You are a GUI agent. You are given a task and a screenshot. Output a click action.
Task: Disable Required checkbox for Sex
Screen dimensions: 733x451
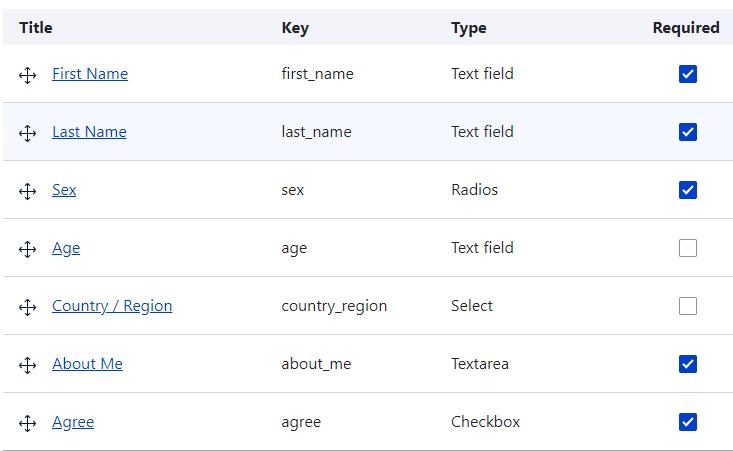coord(688,190)
